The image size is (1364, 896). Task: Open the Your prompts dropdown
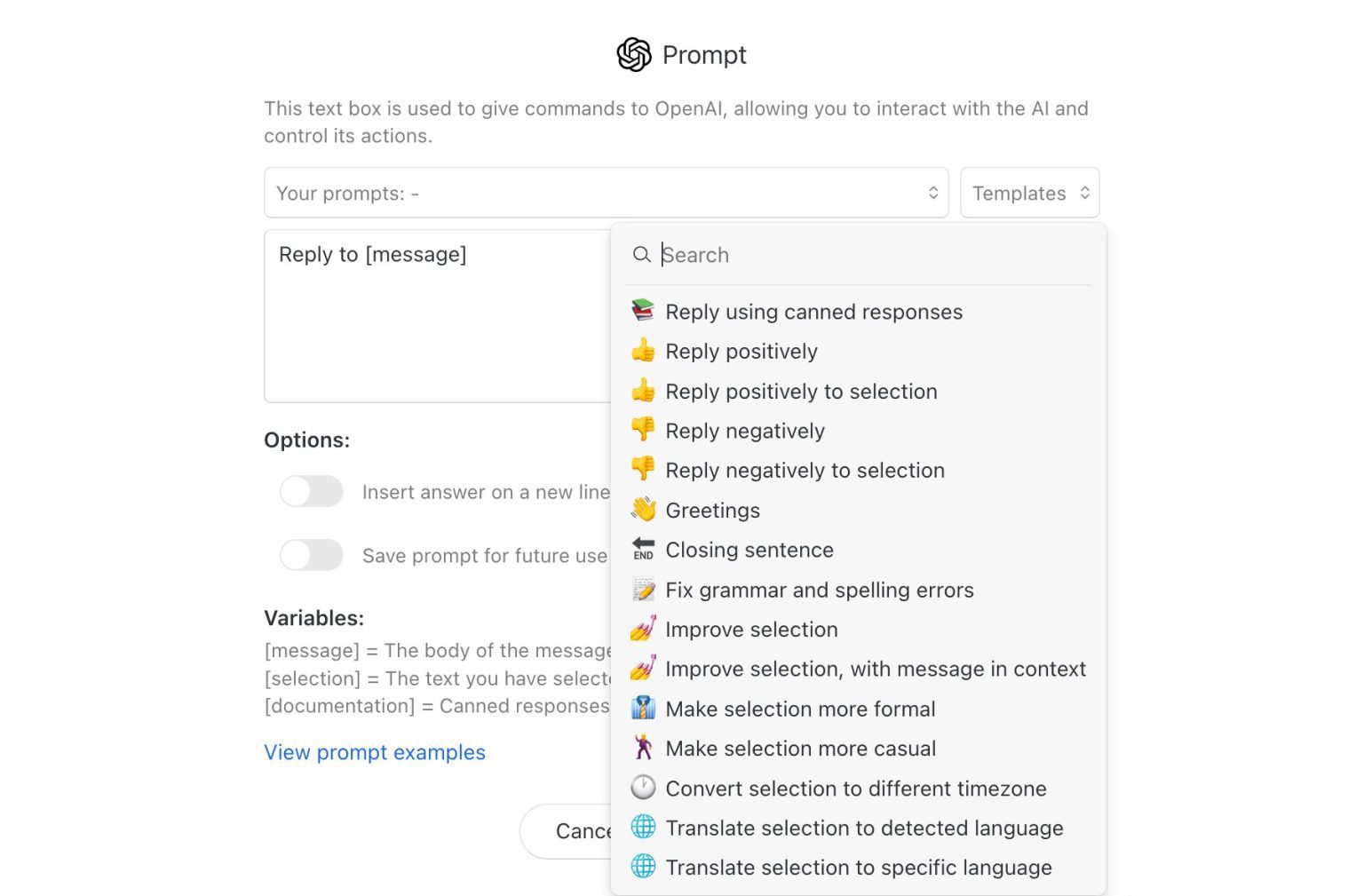pos(606,193)
